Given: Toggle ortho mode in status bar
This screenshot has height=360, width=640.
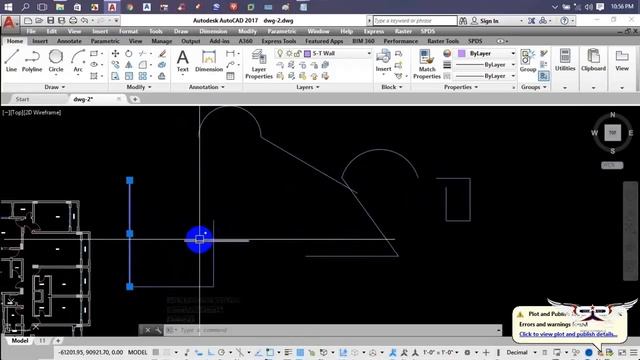Looking at the screenshot, I should (x=211, y=352).
